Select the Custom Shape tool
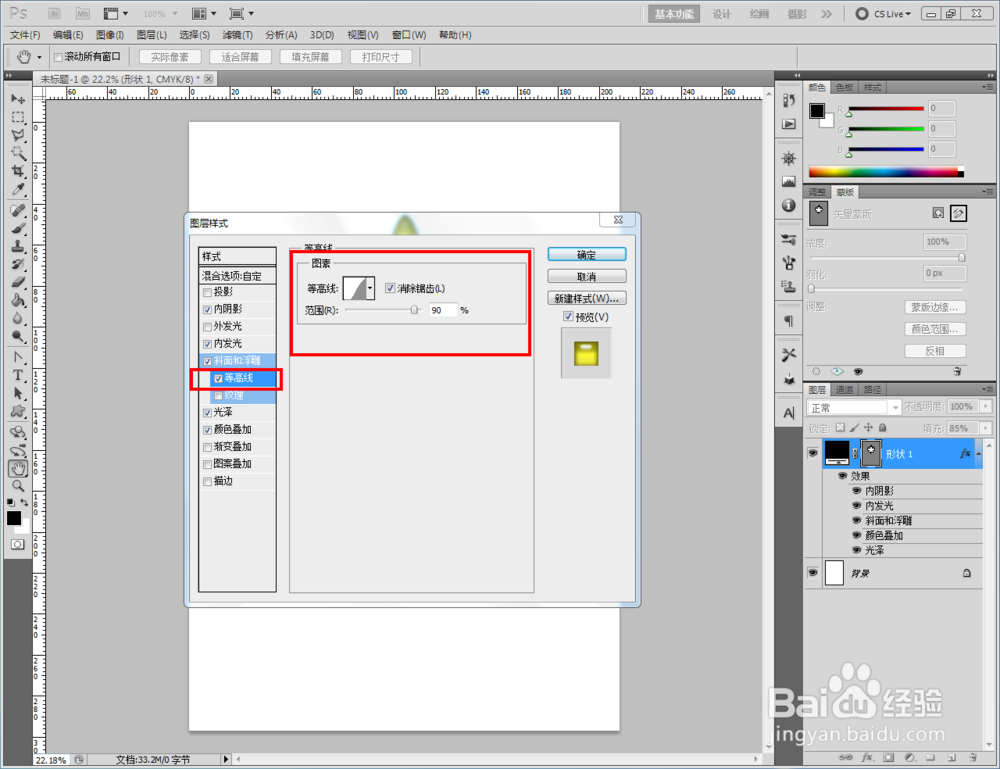Viewport: 1000px width, 769px height. tap(18, 412)
